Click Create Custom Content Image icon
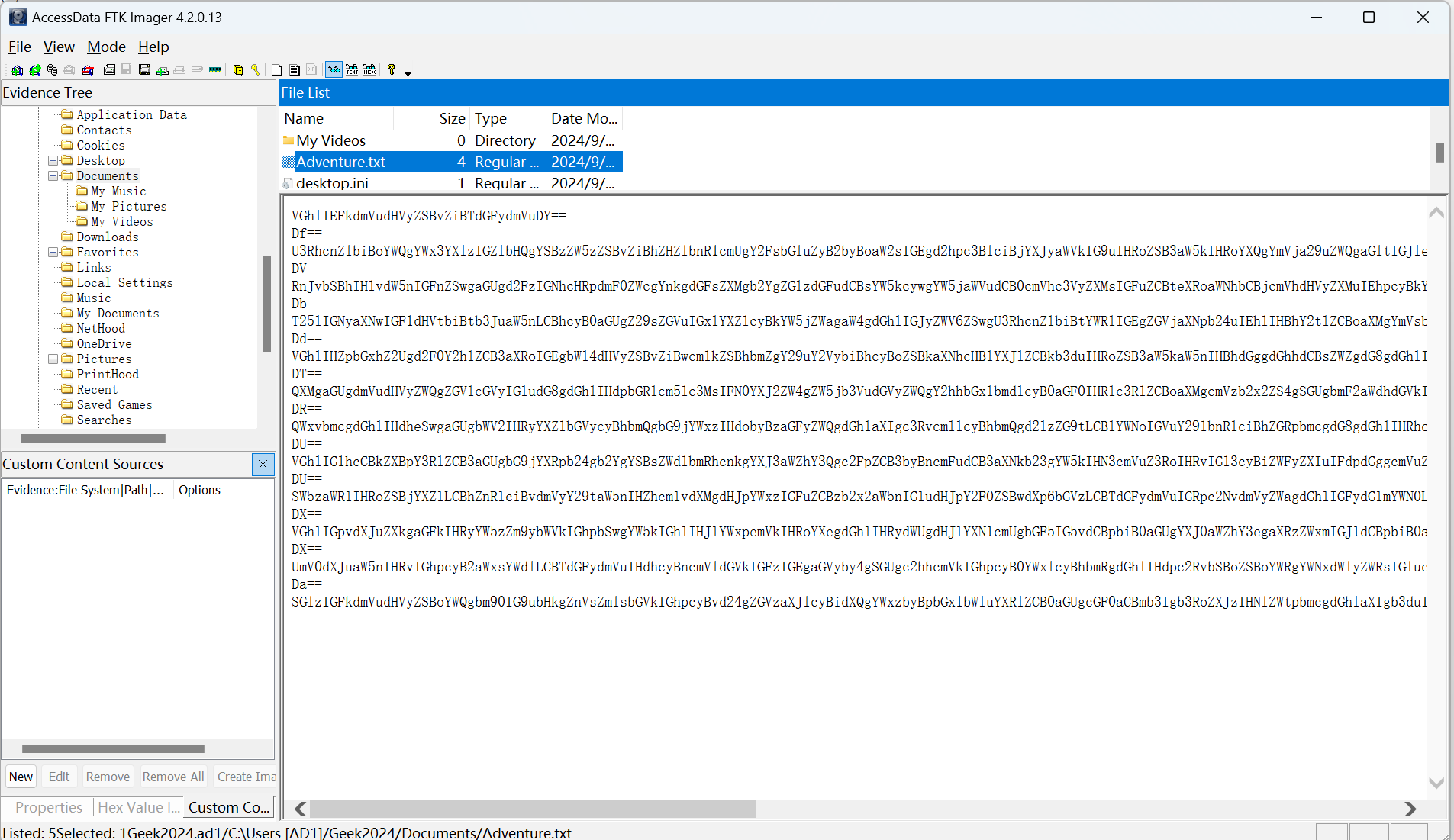Screen dimensions: 1454x840 [x=179, y=69]
